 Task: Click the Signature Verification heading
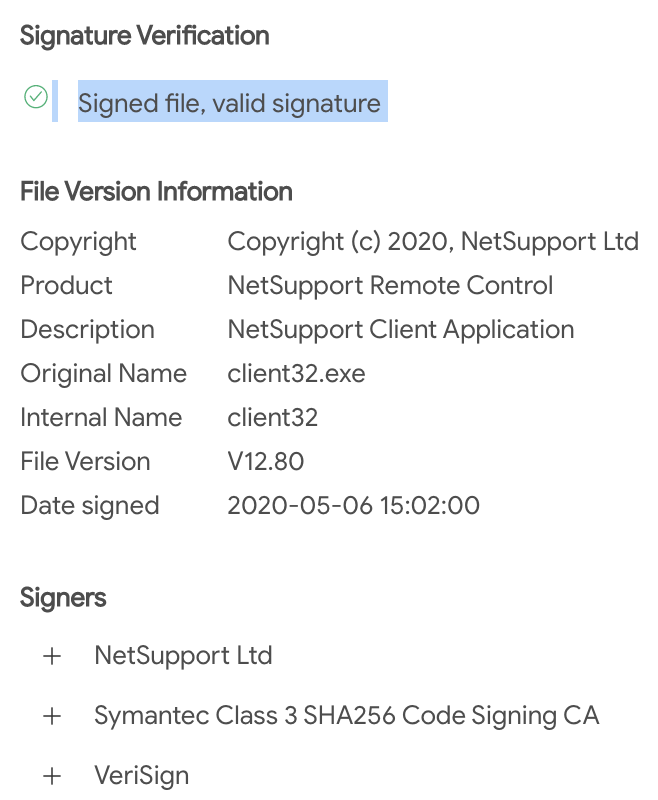tap(145, 36)
